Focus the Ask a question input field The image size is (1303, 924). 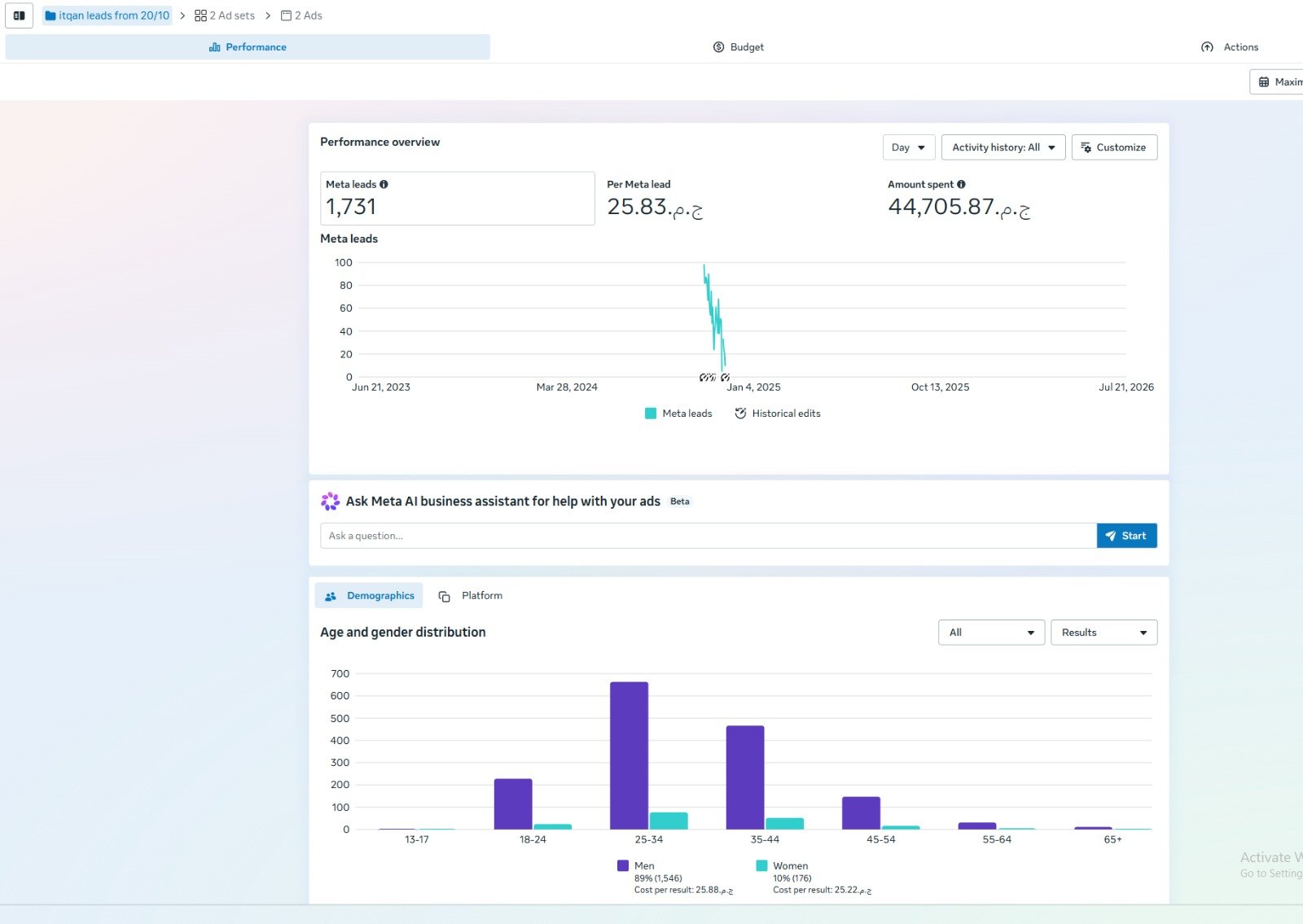[709, 536]
